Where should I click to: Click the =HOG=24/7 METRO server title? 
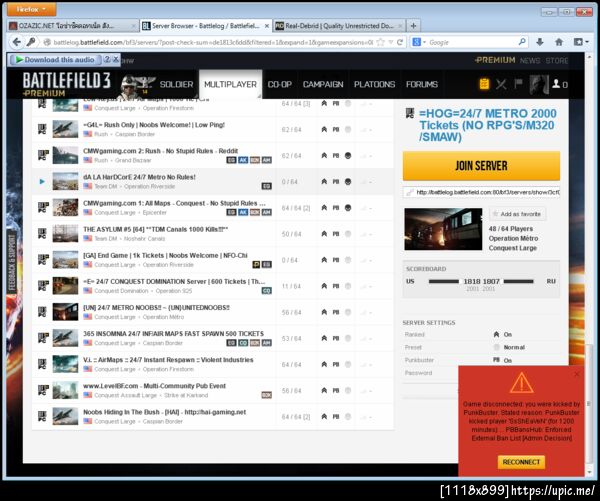coord(488,125)
